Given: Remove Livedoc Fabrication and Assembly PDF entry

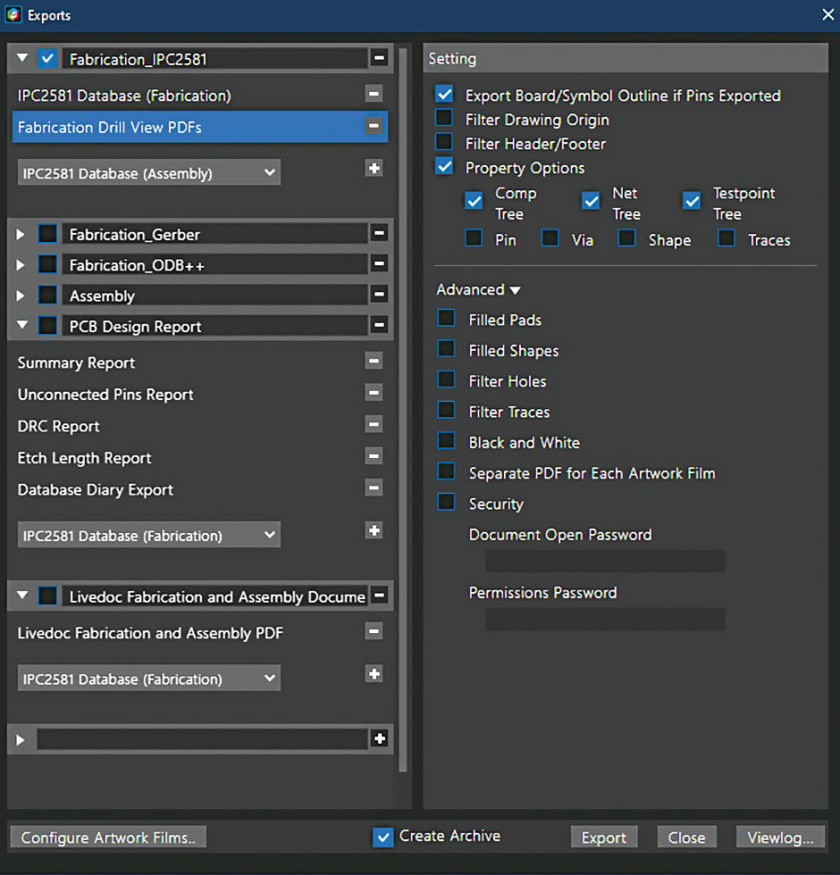Looking at the screenshot, I should pyautogui.click(x=373, y=632).
